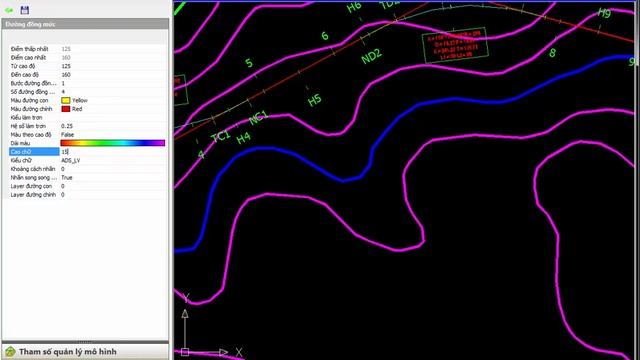Open the Dải màu rainbow gradient bar
This screenshot has width=640, height=360.
pyautogui.click(x=113, y=143)
